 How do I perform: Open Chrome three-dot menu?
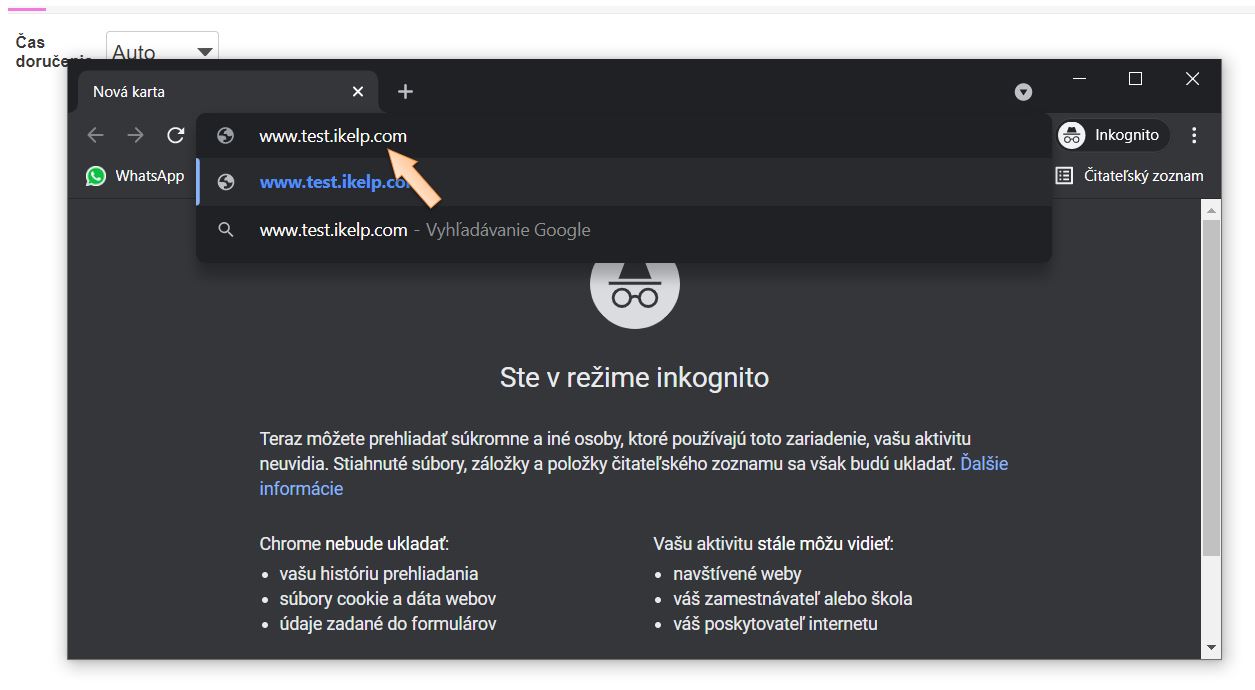pos(1194,135)
